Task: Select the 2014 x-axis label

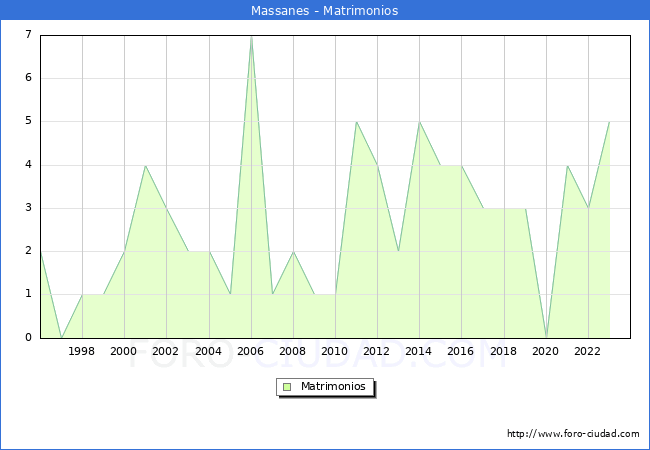Action: [x=419, y=351]
